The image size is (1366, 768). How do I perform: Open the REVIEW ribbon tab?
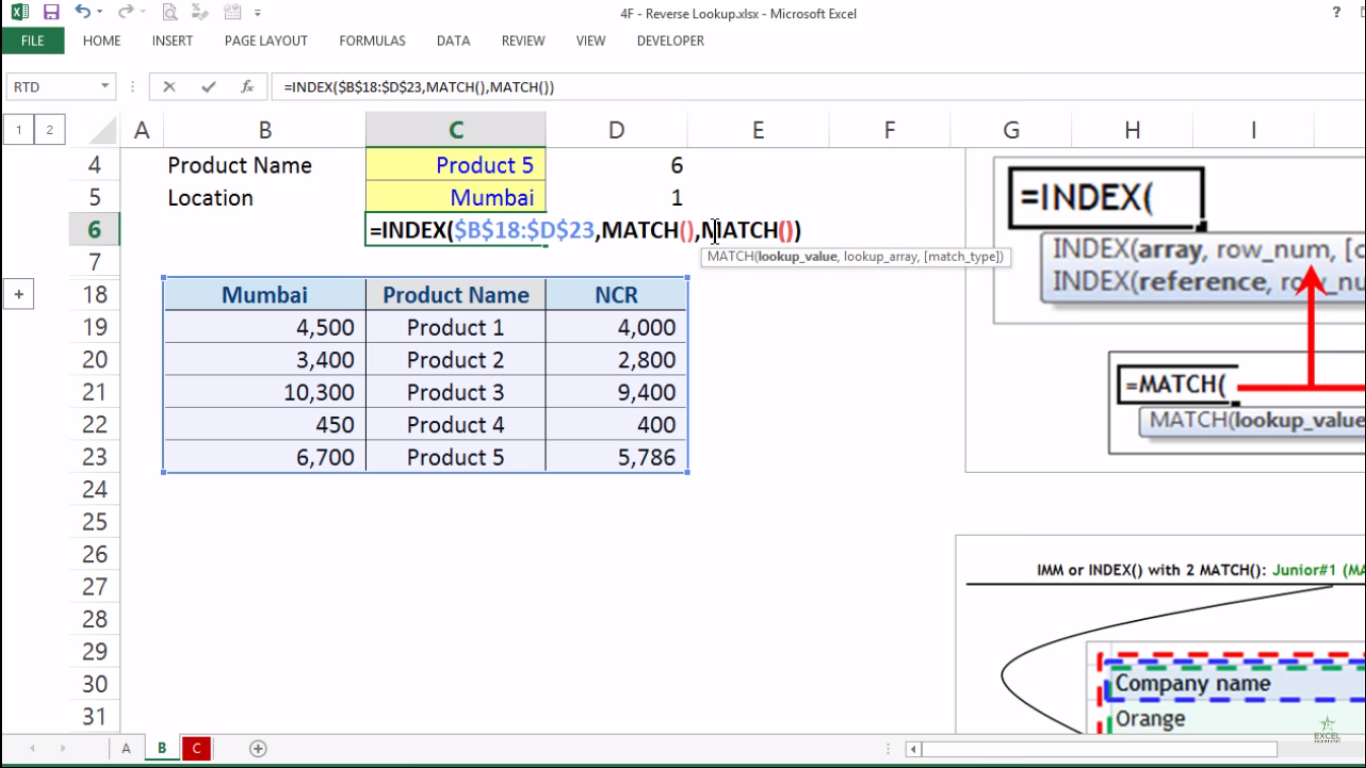[523, 41]
